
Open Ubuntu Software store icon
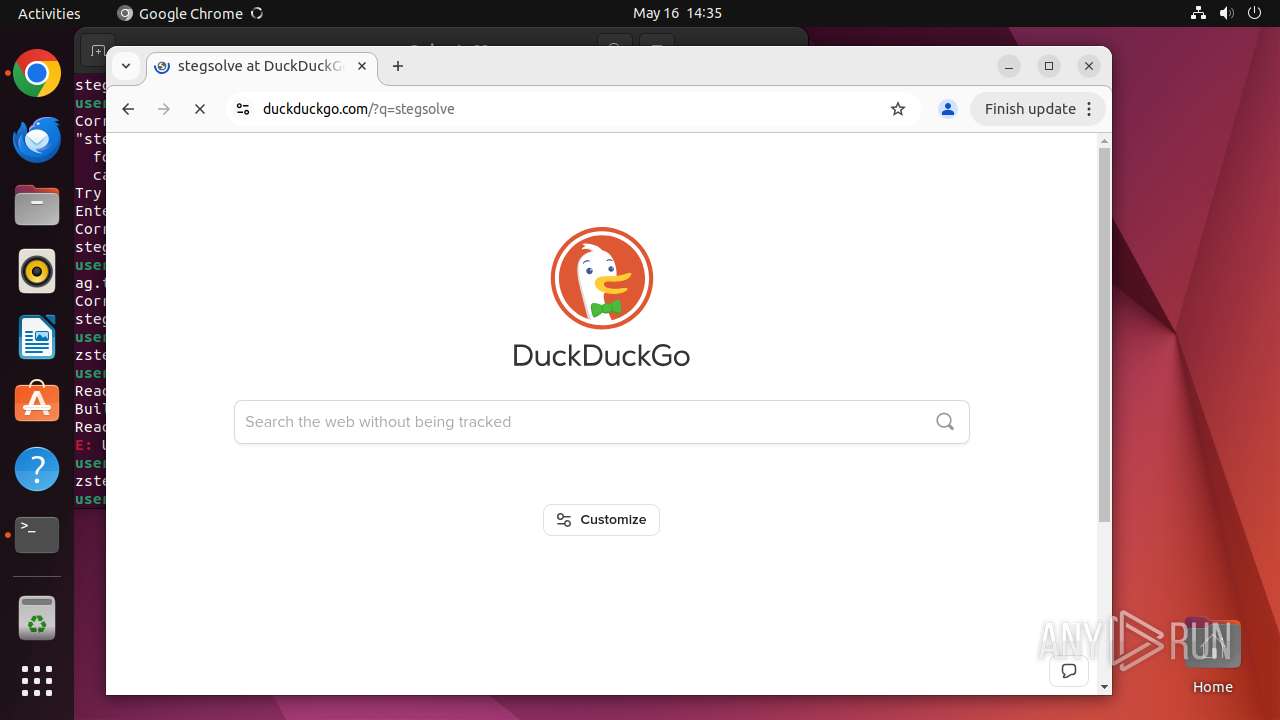pyautogui.click(x=37, y=403)
